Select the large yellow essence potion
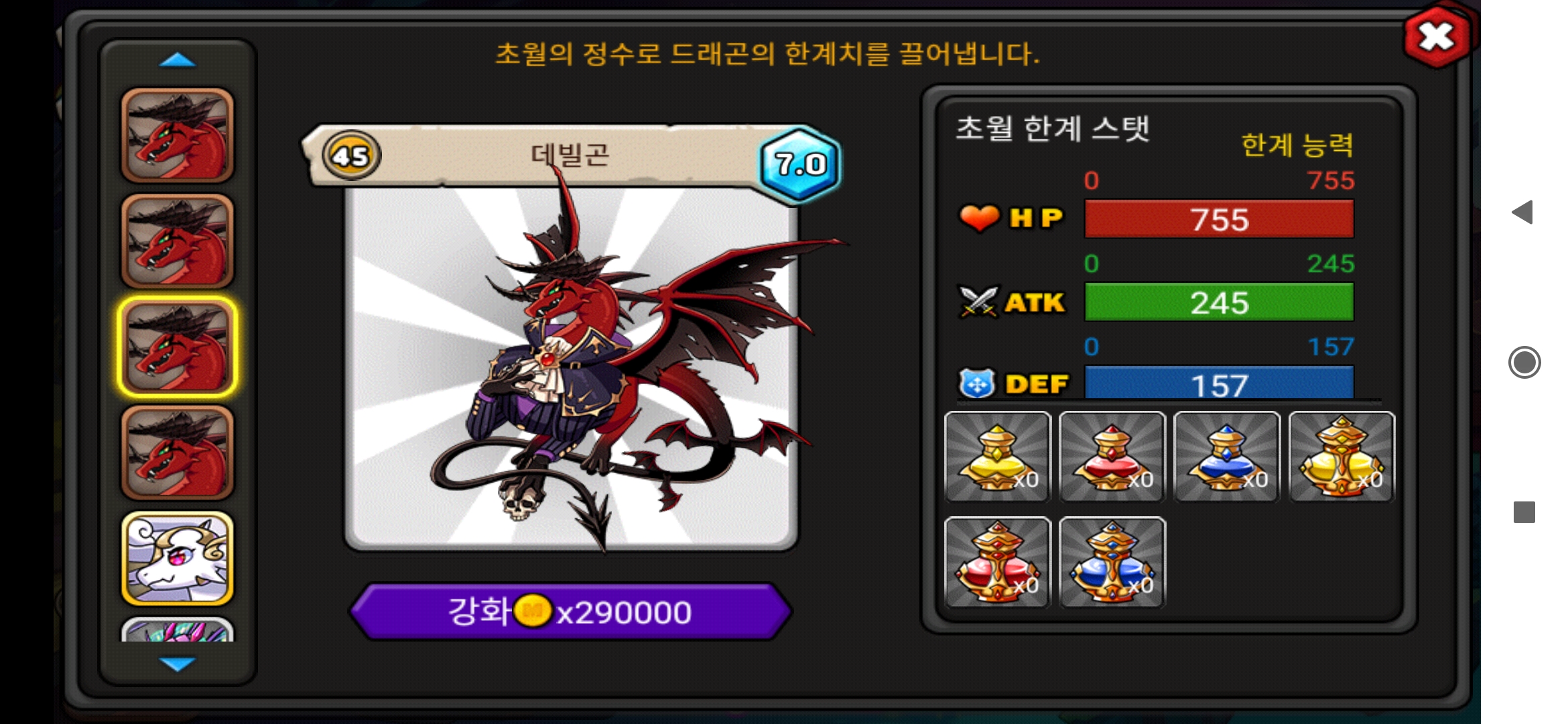The width and height of the screenshot is (1568, 724). click(x=1342, y=457)
